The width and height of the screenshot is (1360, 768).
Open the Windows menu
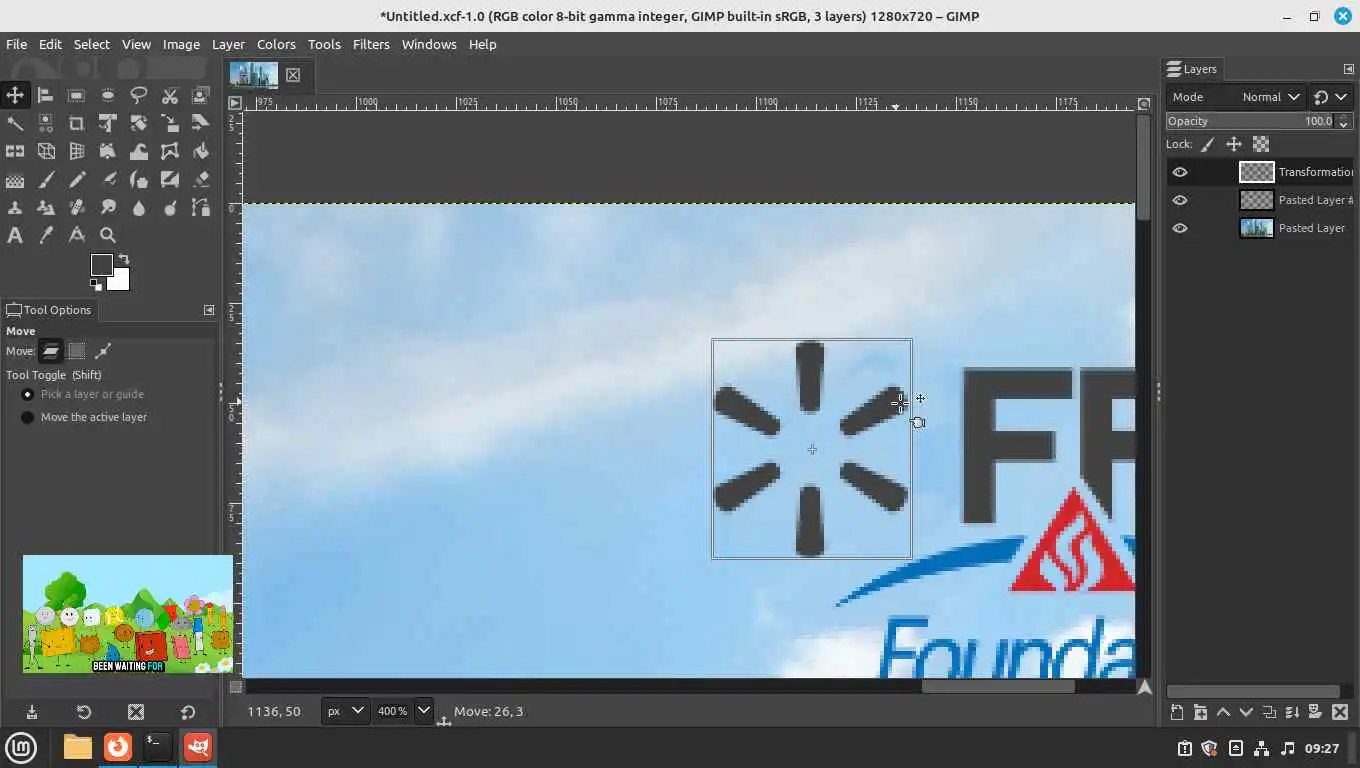click(429, 44)
